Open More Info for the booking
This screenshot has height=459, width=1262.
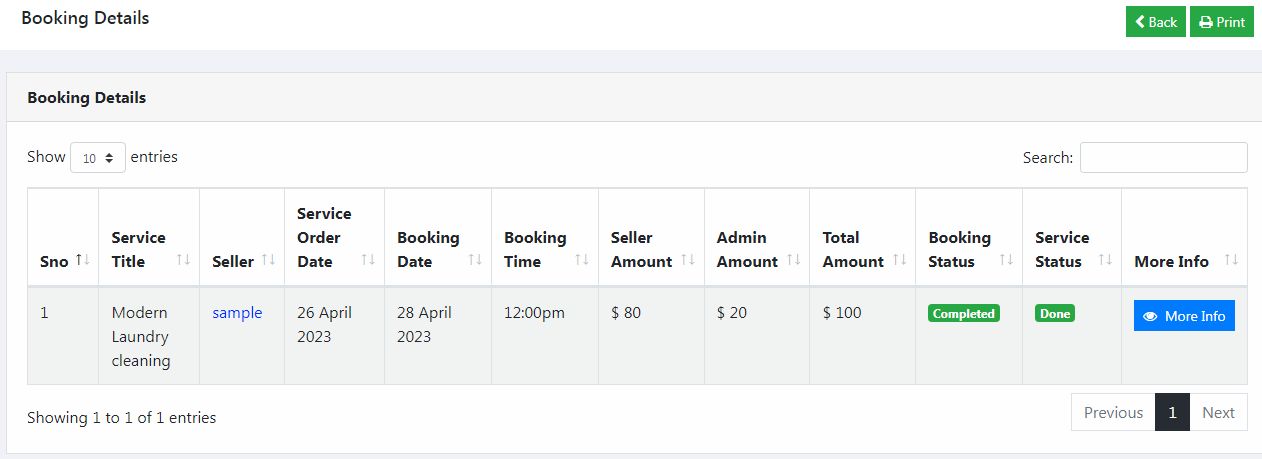[1184, 316]
